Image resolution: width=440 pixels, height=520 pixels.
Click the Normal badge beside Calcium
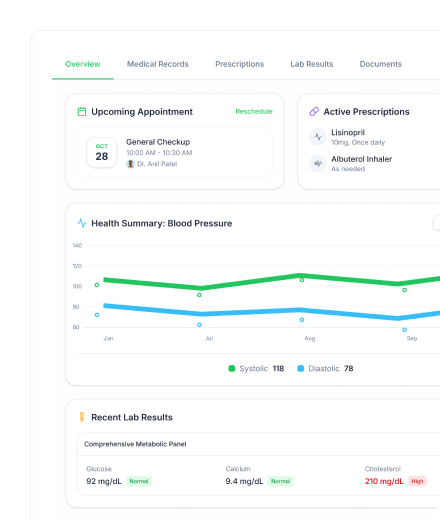click(280, 481)
